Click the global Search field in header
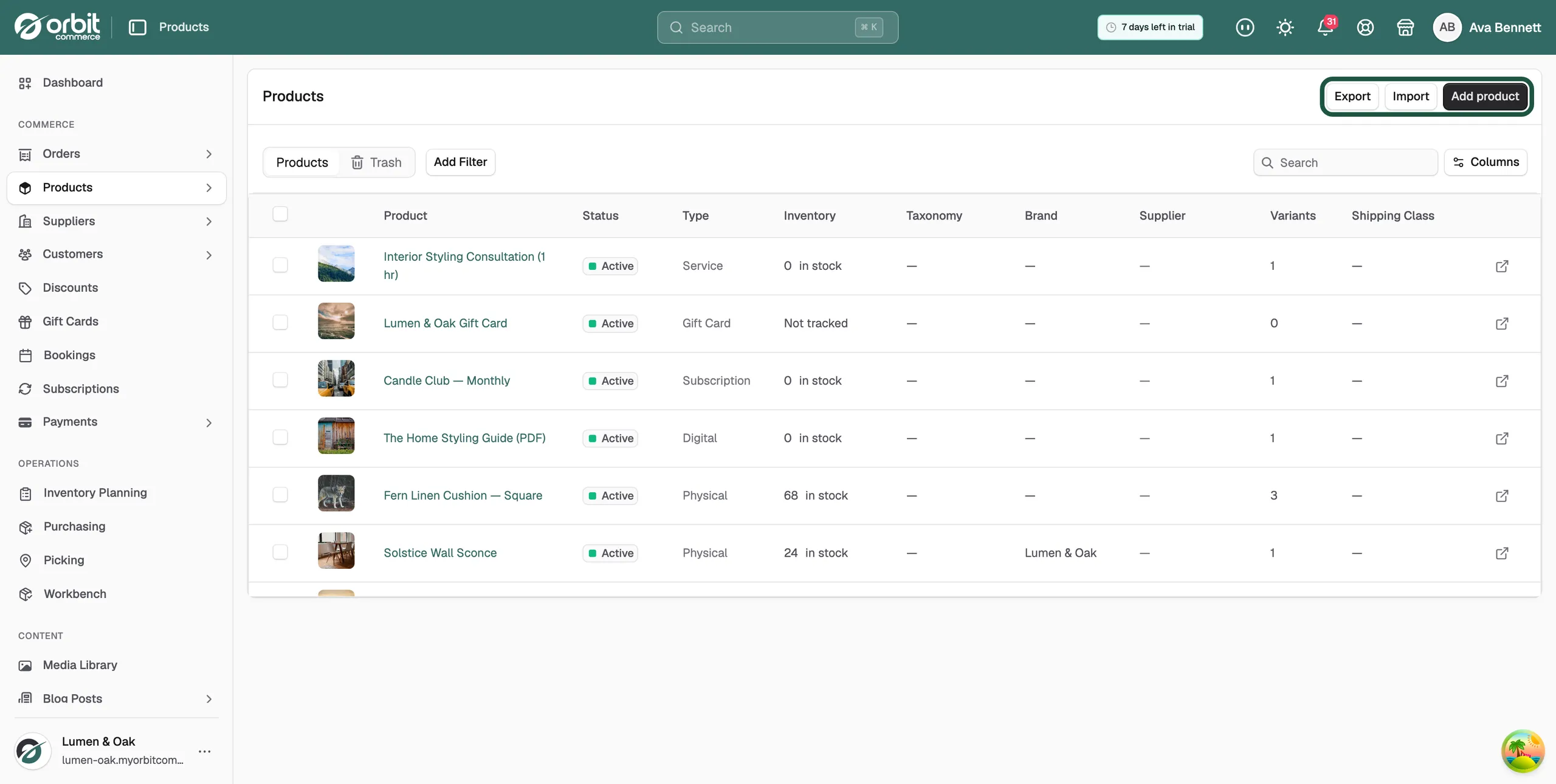Screen dimensions: 1556x784 point(777,27)
